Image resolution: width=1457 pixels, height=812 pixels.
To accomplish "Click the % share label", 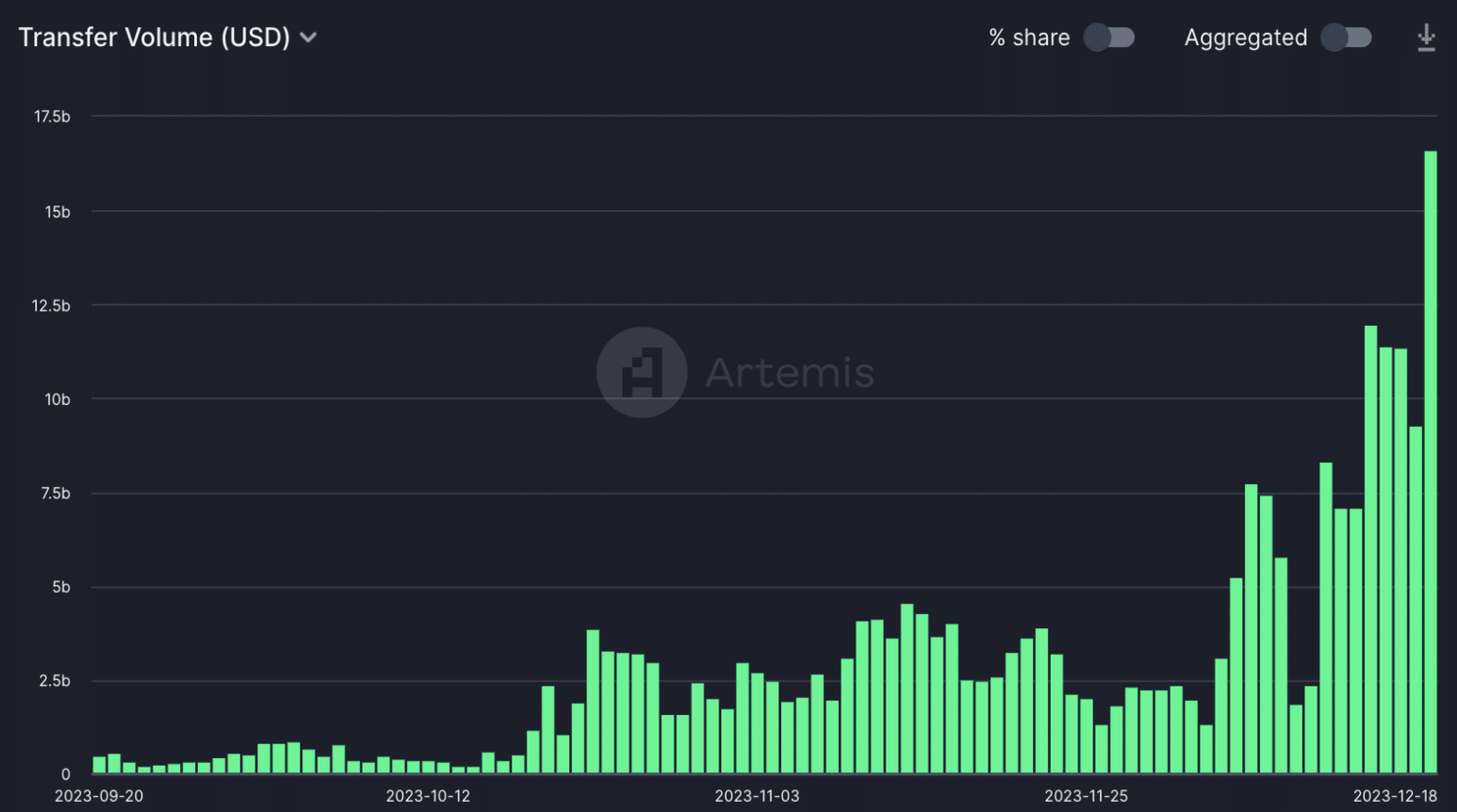I will coord(1029,38).
